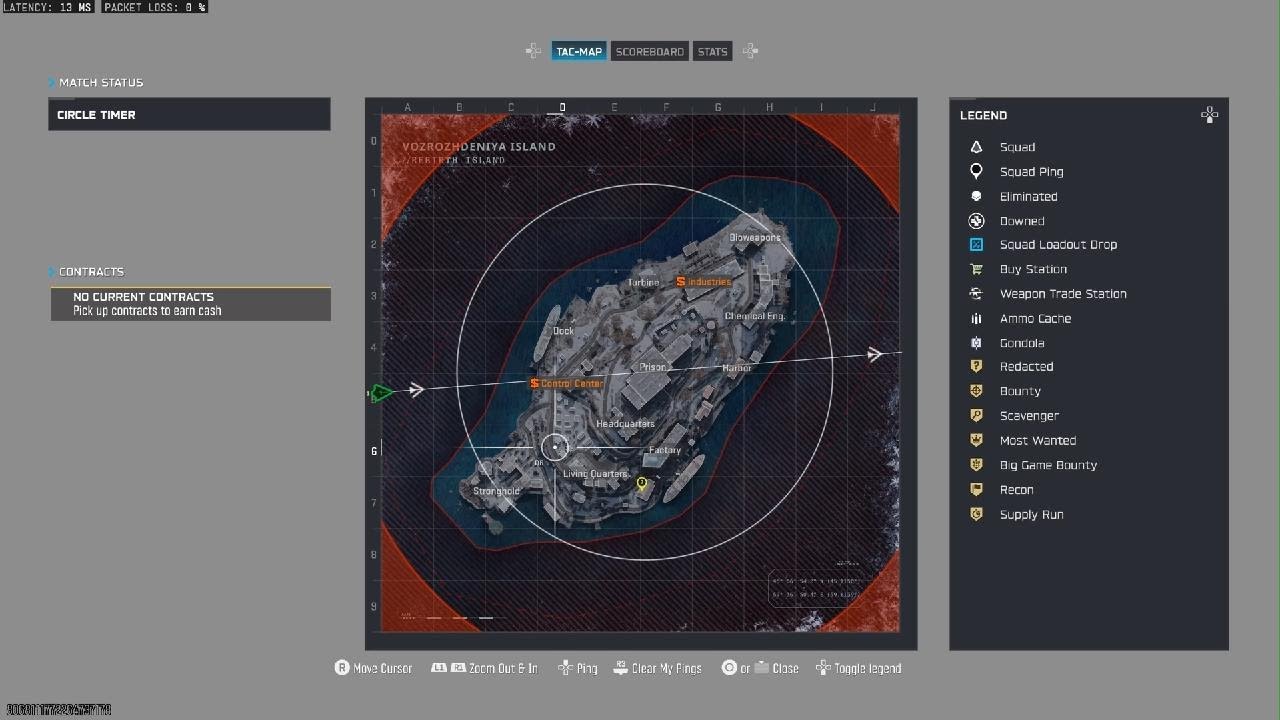The height and width of the screenshot is (720, 1280).
Task: Click the Downed legend icon
Action: pyautogui.click(x=976, y=221)
